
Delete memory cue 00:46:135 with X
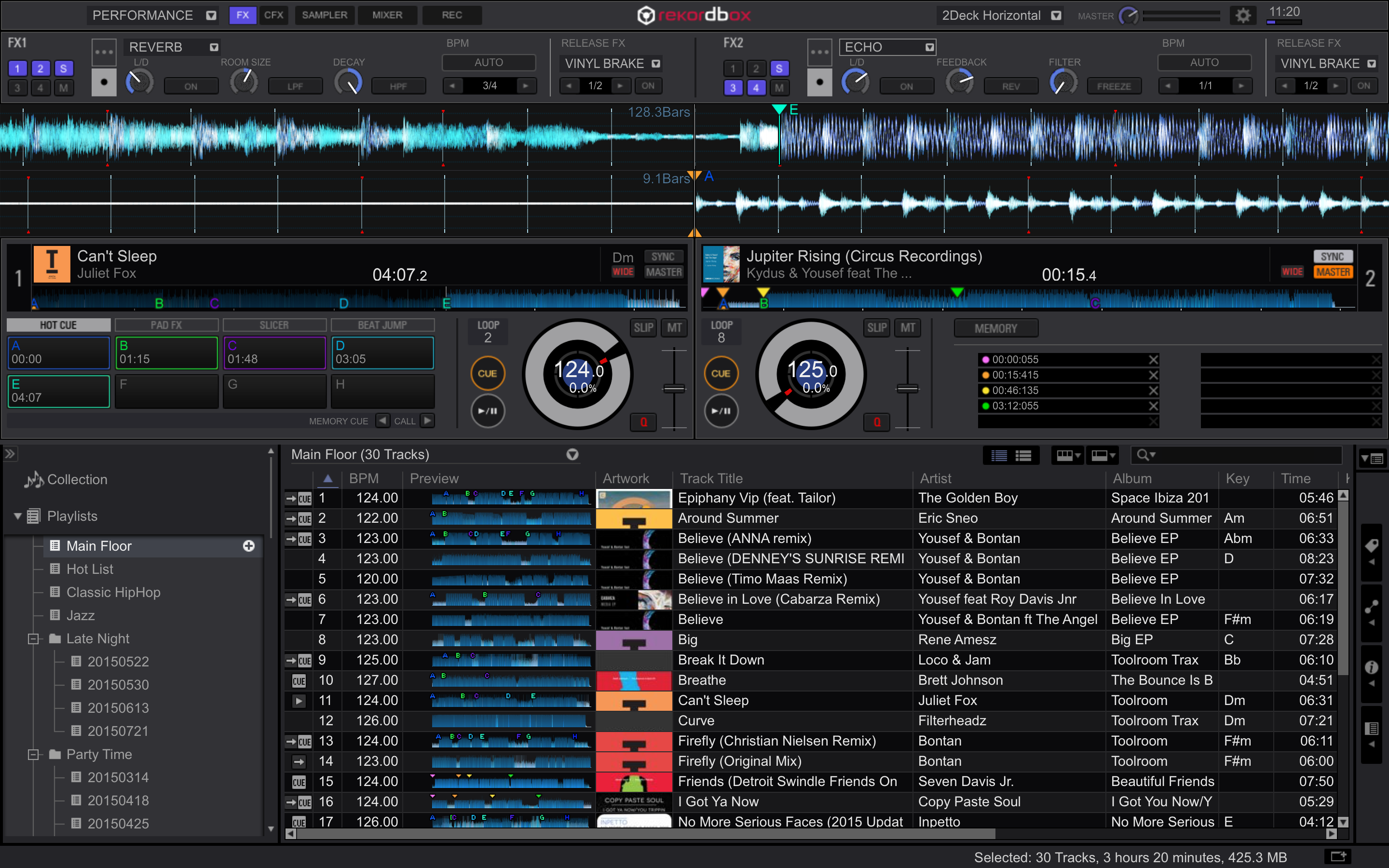pos(1153,391)
